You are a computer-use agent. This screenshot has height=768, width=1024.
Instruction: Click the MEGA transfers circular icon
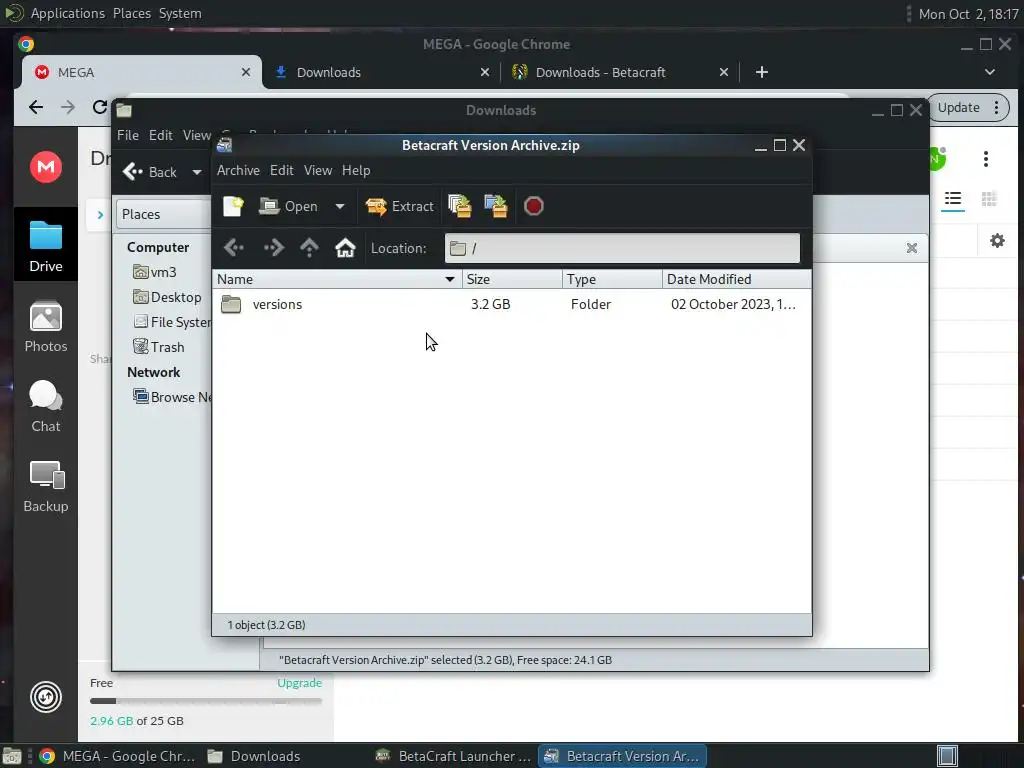46,697
